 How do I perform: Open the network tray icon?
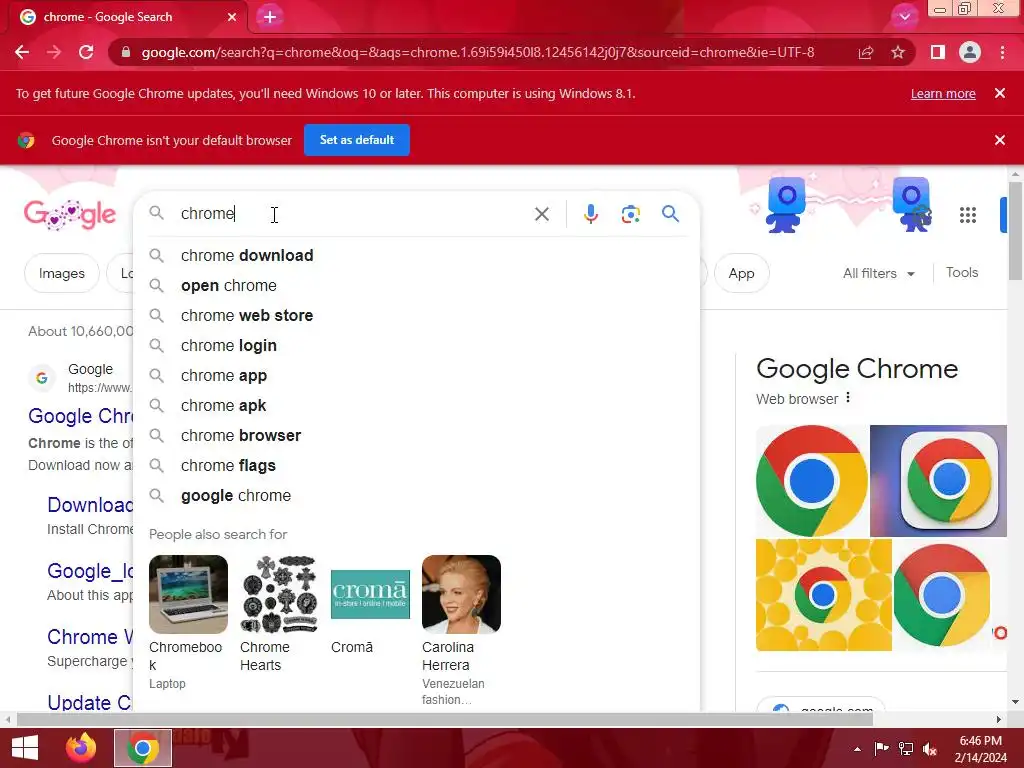(x=906, y=749)
